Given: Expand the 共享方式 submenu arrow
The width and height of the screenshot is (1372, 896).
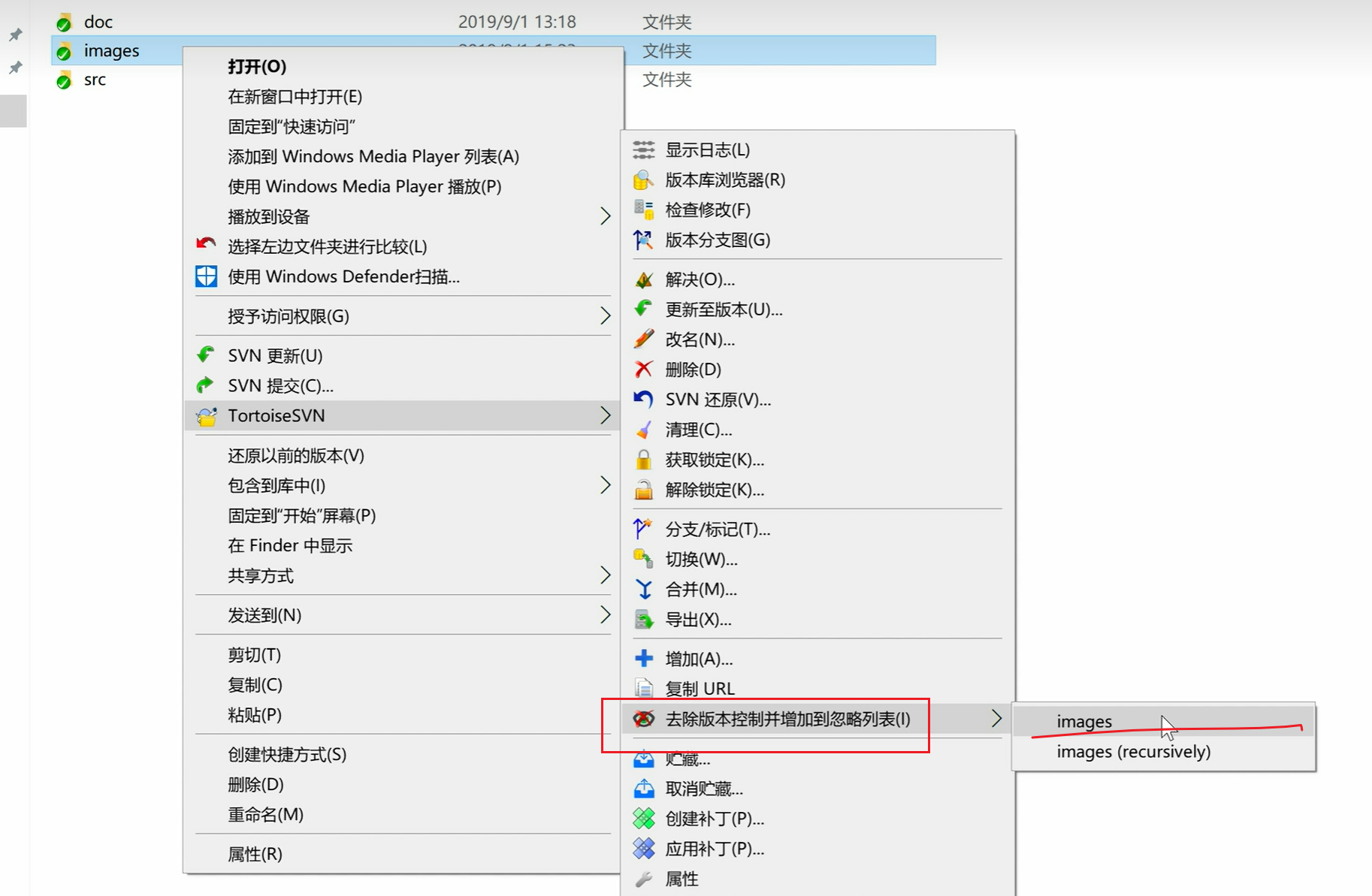Looking at the screenshot, I should pyautogui.click(x=606, y=575).
